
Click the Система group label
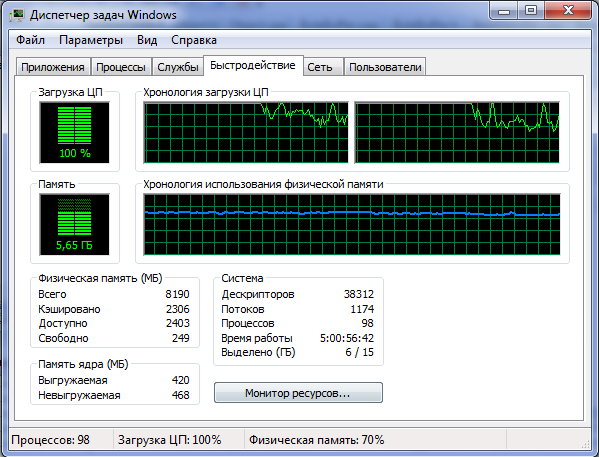242,278
